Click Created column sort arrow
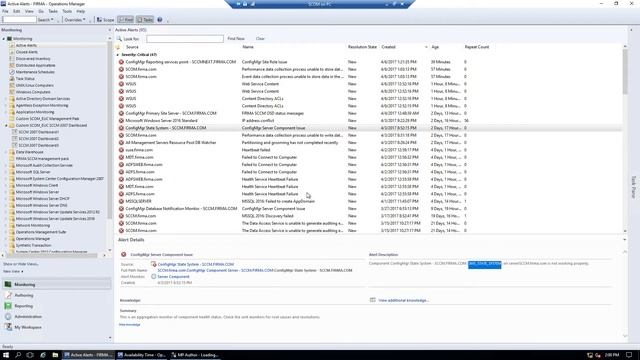The width and height of the screenshot is (640, 360). click(426, 47)
